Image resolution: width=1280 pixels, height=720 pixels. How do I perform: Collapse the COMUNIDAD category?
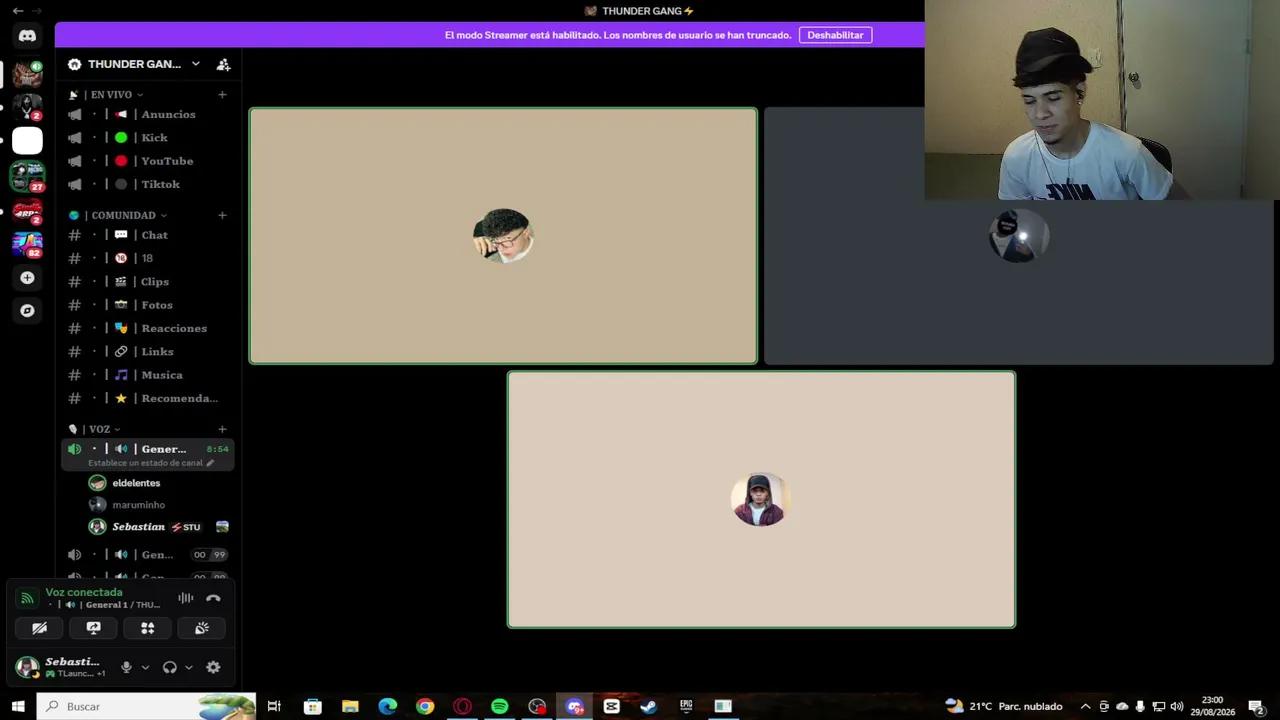tap(118, 215)
